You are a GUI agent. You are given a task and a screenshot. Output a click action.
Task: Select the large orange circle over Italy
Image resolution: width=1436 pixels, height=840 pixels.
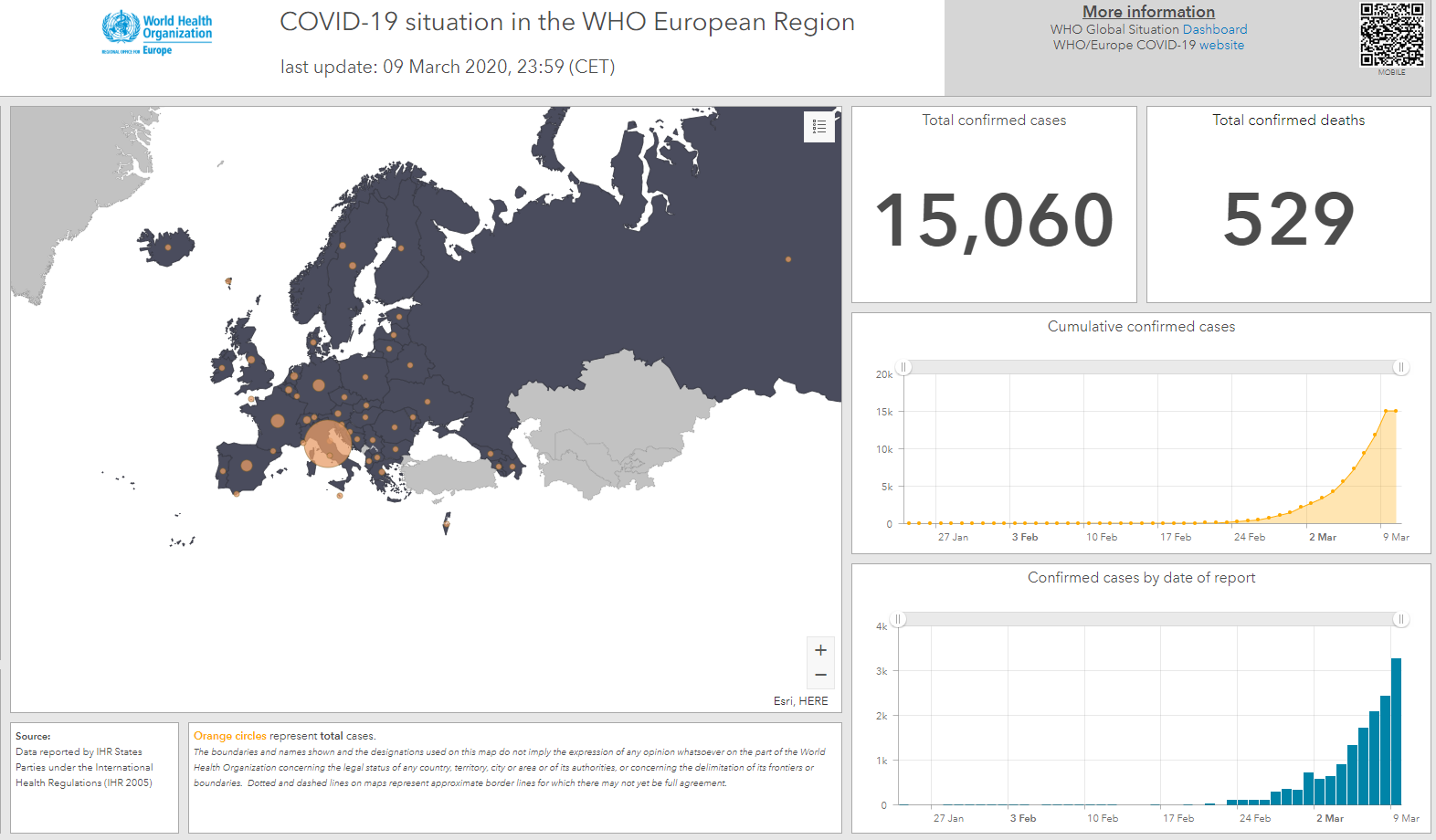[327, 443]
